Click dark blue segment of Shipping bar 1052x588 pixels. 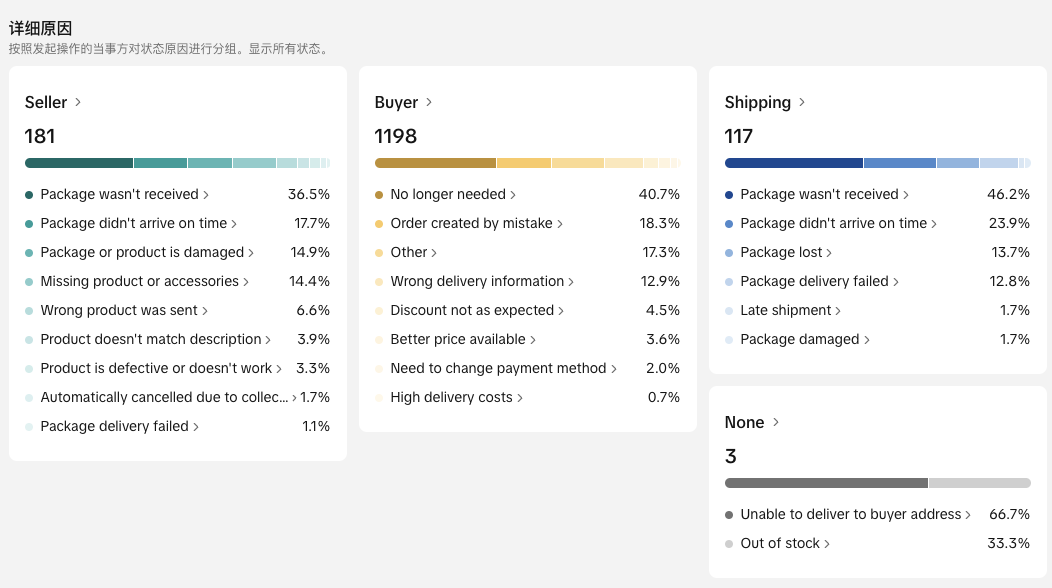(793, 163)
